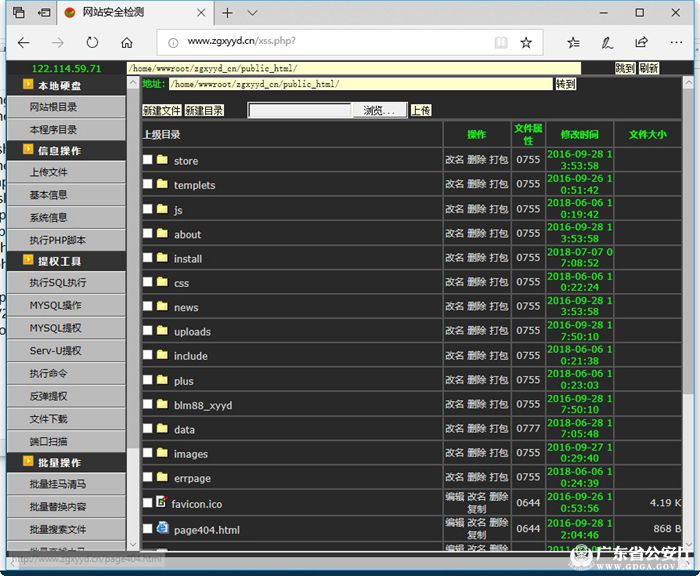Image resolution: width=700 pixels, height=576 pixels.
Task: Open the web notes pen icon
Action: pyautogui.click(x=607, y=42)
